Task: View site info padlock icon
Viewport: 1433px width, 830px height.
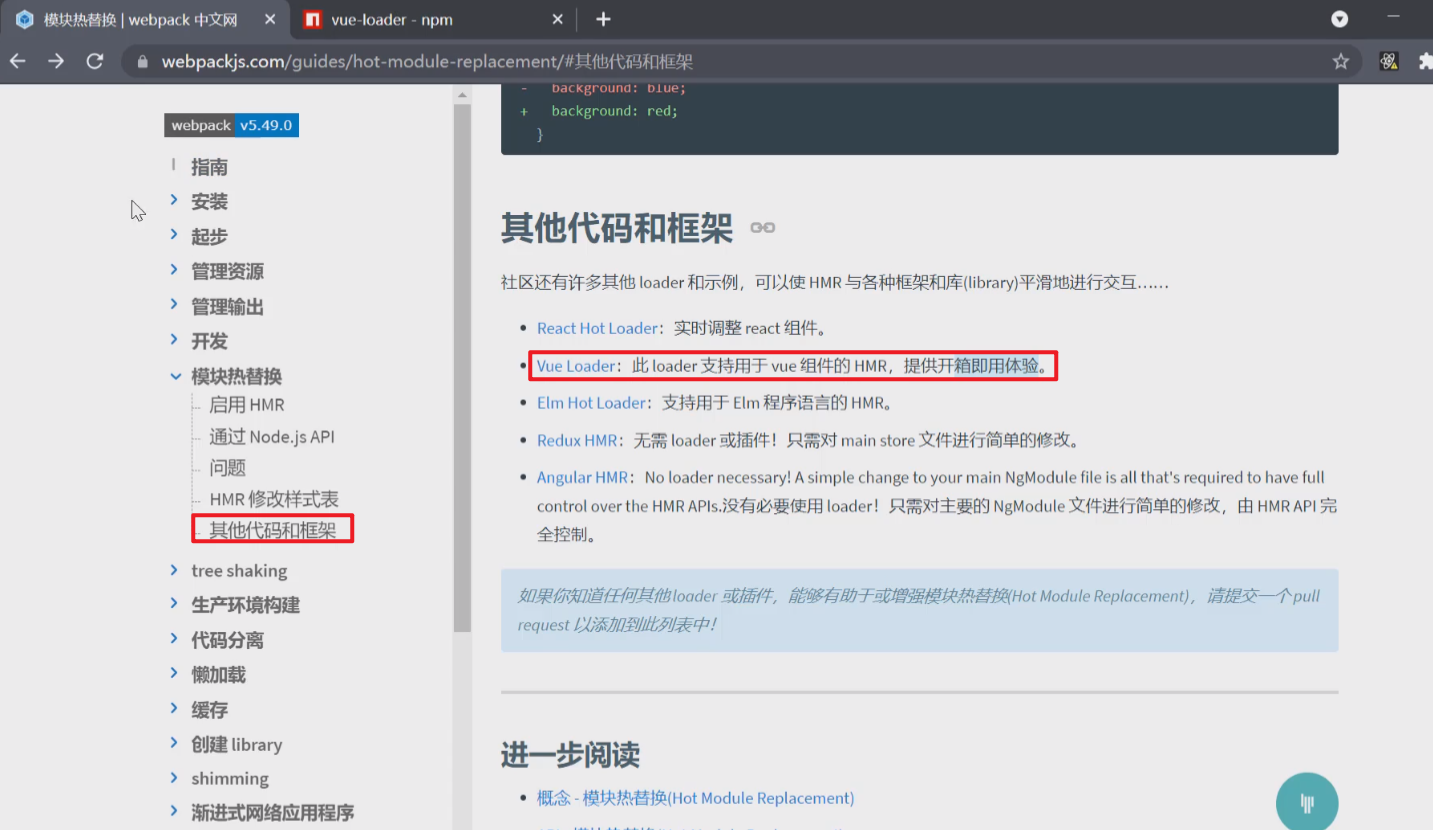Action: pyautogui.click(x=142, y=62)
